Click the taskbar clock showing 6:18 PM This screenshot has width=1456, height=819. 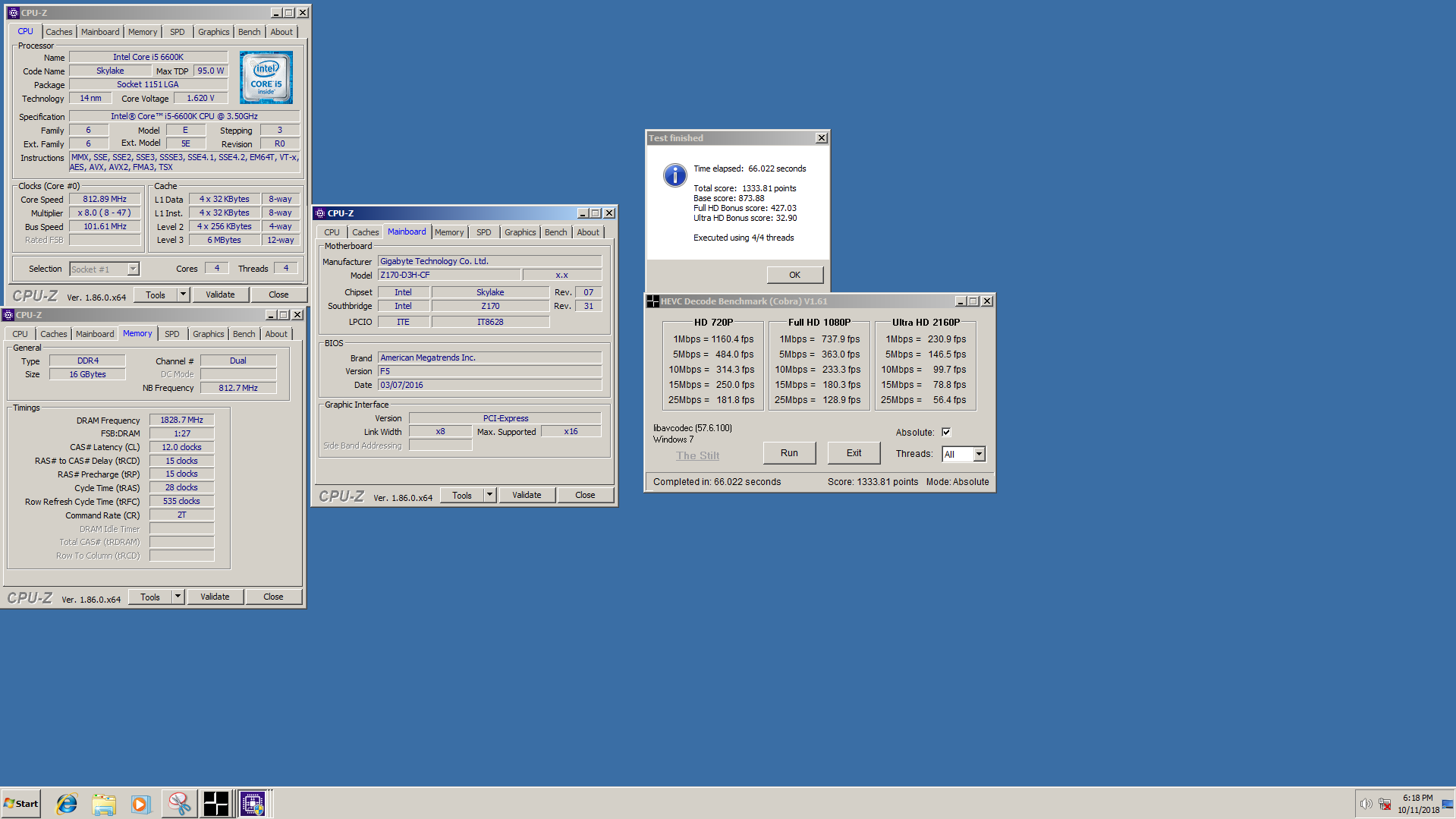click(1418, 804)
